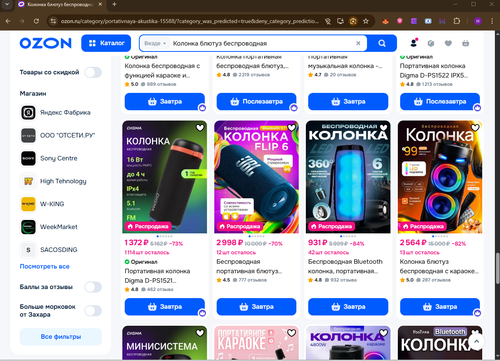500x361 pixels.
Task: Toggle Баллы за отзывы switch
Action: point(93,287)
